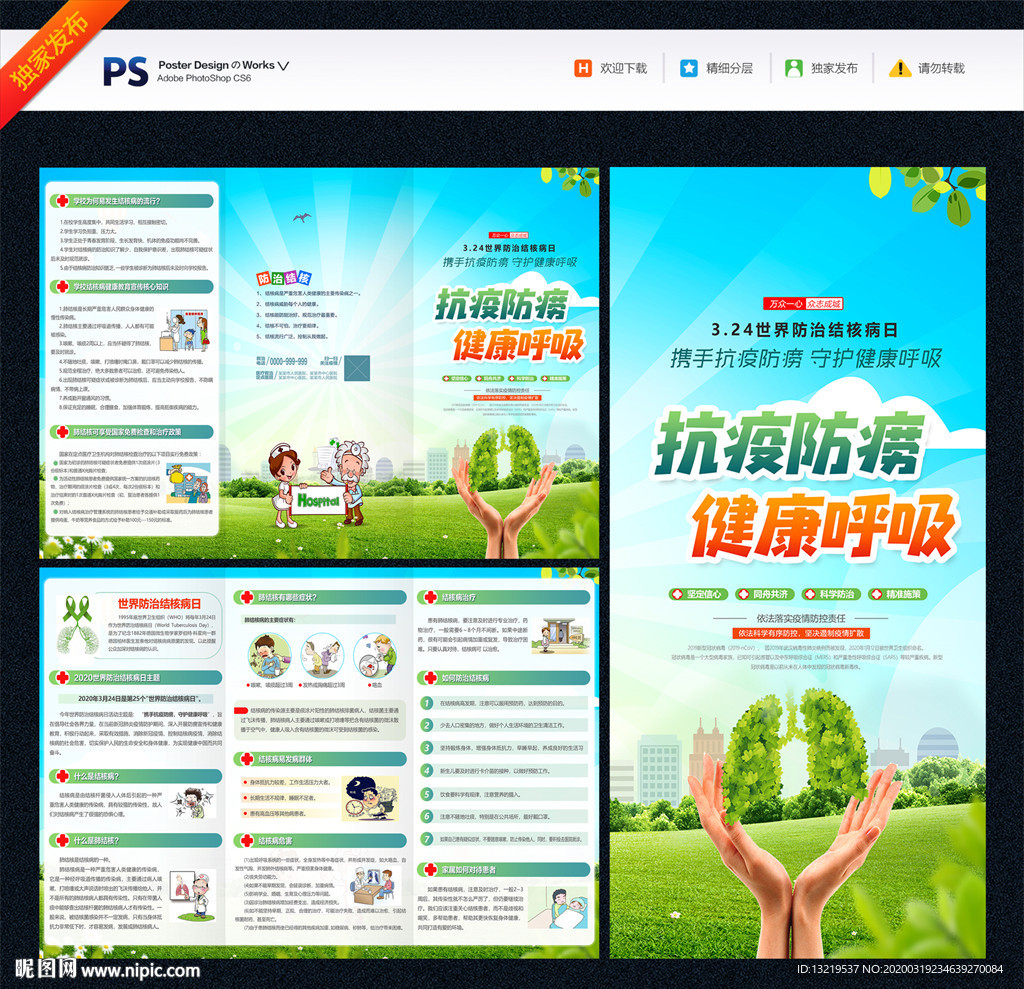Click the red 依法科学有序防控 banner on large poster
The height and width of the screenshot is (989, 1024).
coord(801,633)
